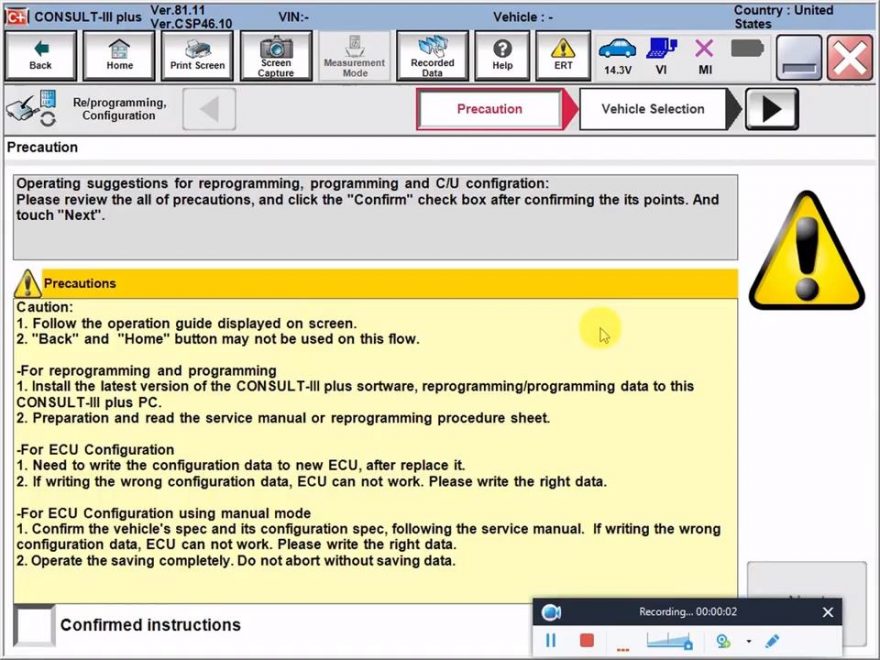This screenshot has height=660, width=880.
Task: Open Recorded Data
Action: click(432, 56)
